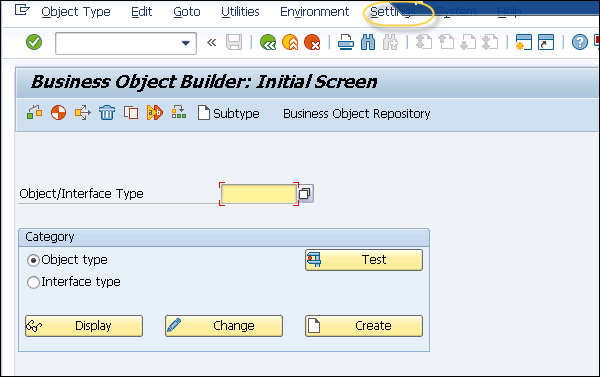Click the Create button
Screen dimensions: 600x377
click(364, 326)
